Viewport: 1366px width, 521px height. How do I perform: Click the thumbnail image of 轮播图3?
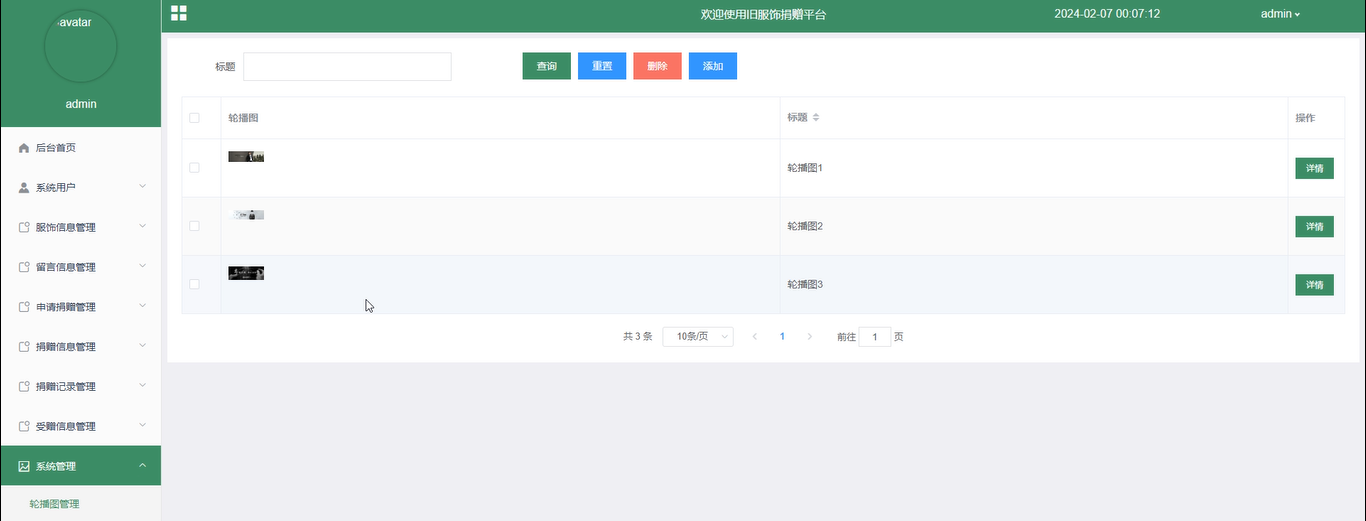pyautogui.click(x=246, y=273)
